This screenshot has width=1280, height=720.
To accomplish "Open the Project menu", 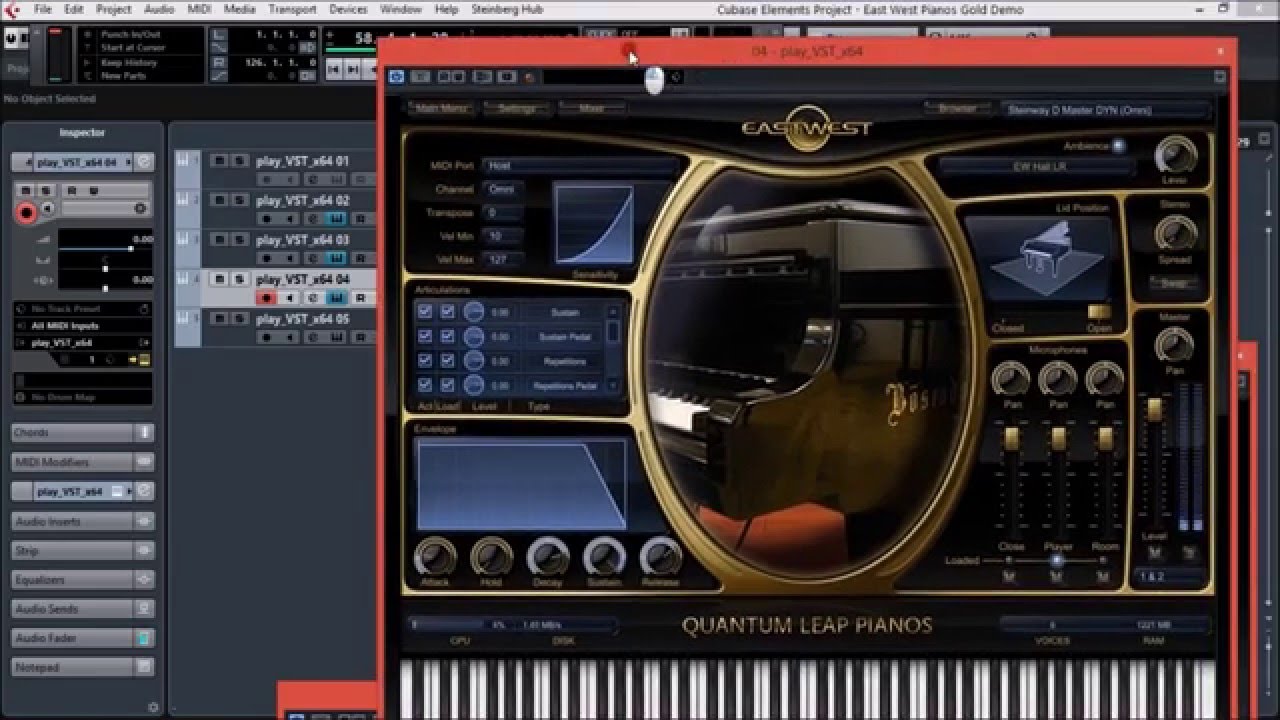I will click(x=113, y=9).
